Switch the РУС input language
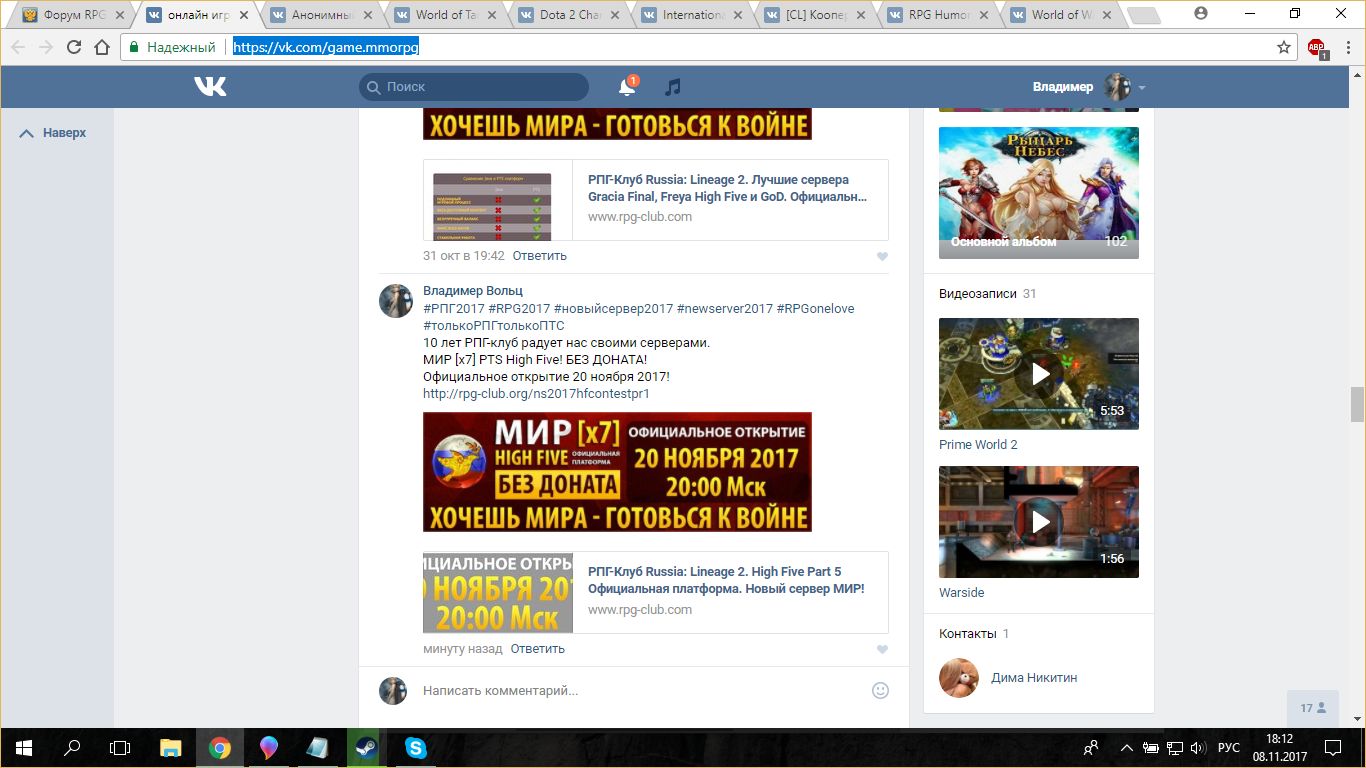 1229,748
